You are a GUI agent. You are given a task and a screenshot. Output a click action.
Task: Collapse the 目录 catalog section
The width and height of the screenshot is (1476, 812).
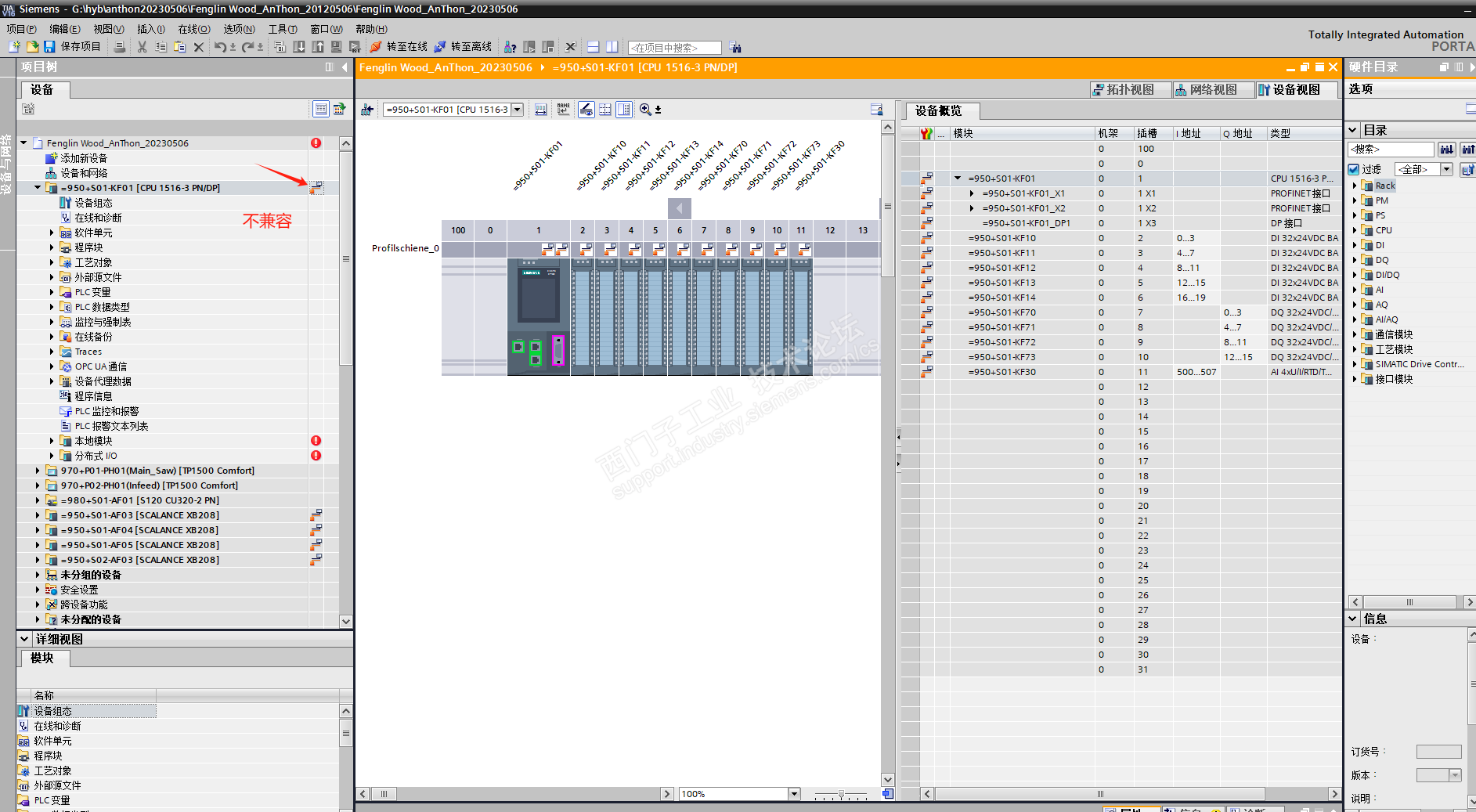click(x=1352, y=130)
